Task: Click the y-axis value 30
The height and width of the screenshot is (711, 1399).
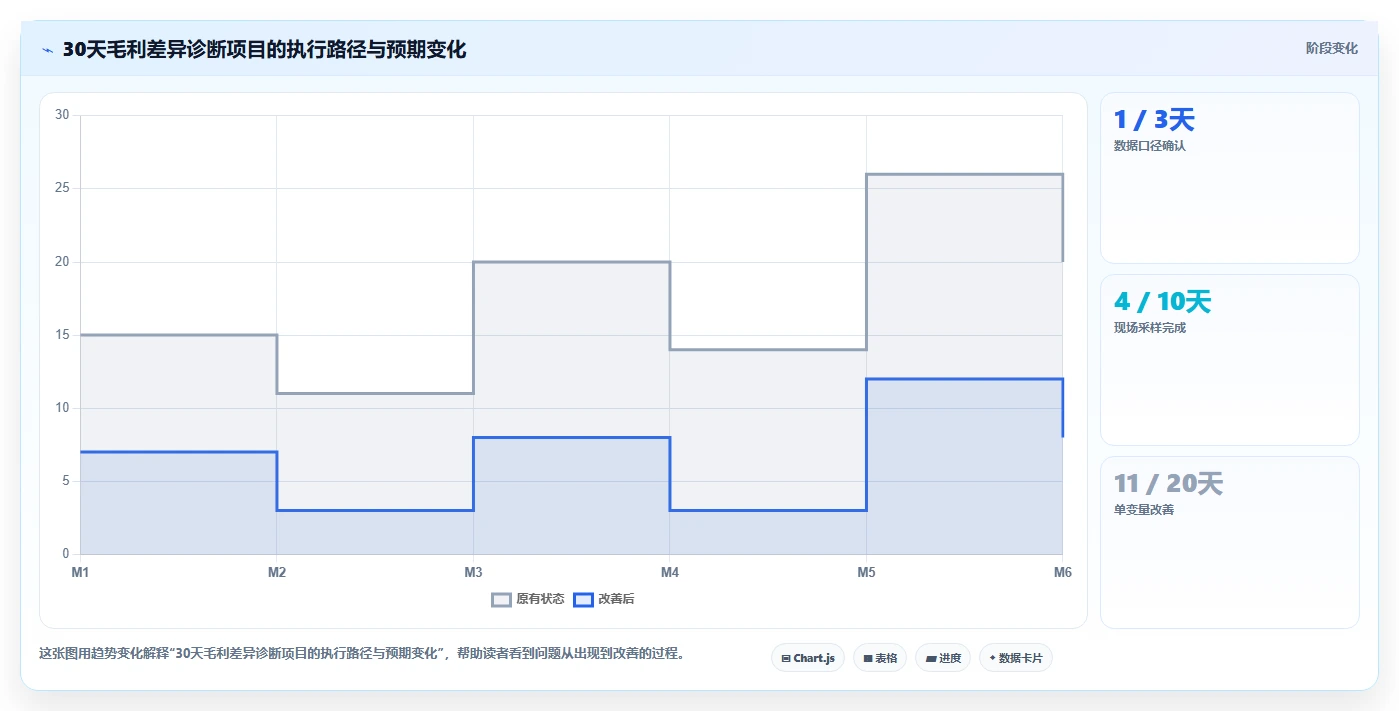Action: pos(62,115)
